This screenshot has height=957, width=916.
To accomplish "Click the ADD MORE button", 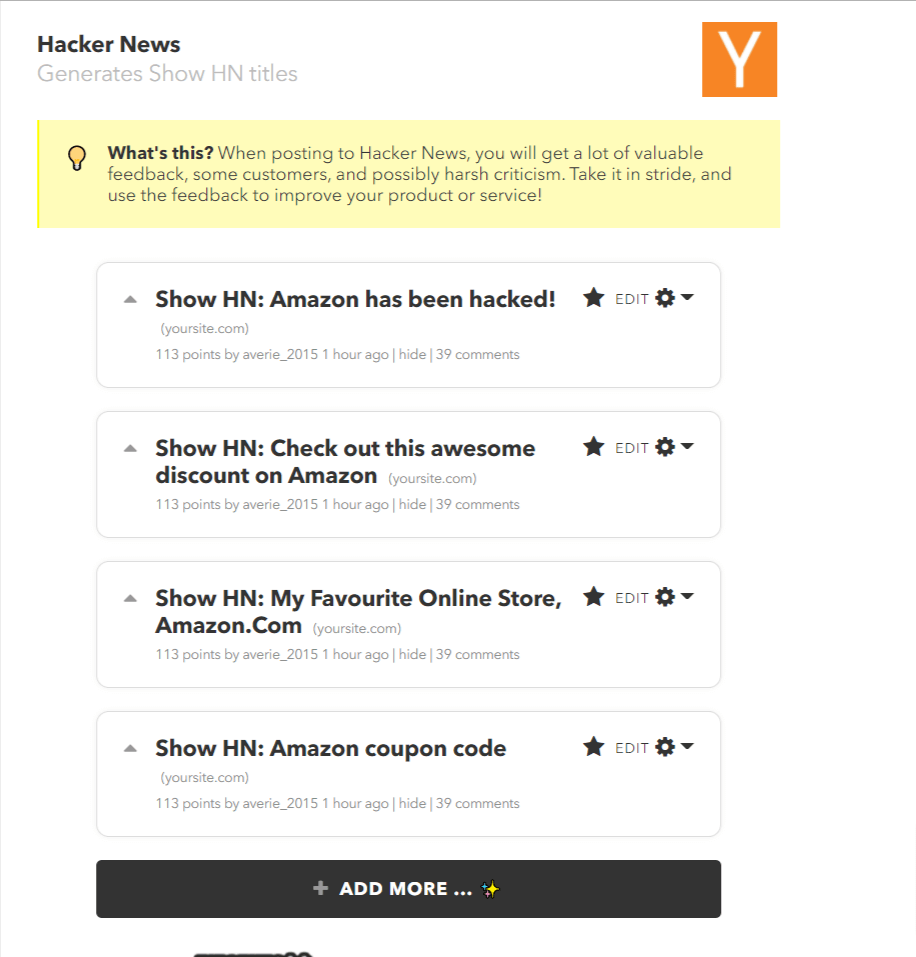I will pyautogui.click(x=408, y=889).
